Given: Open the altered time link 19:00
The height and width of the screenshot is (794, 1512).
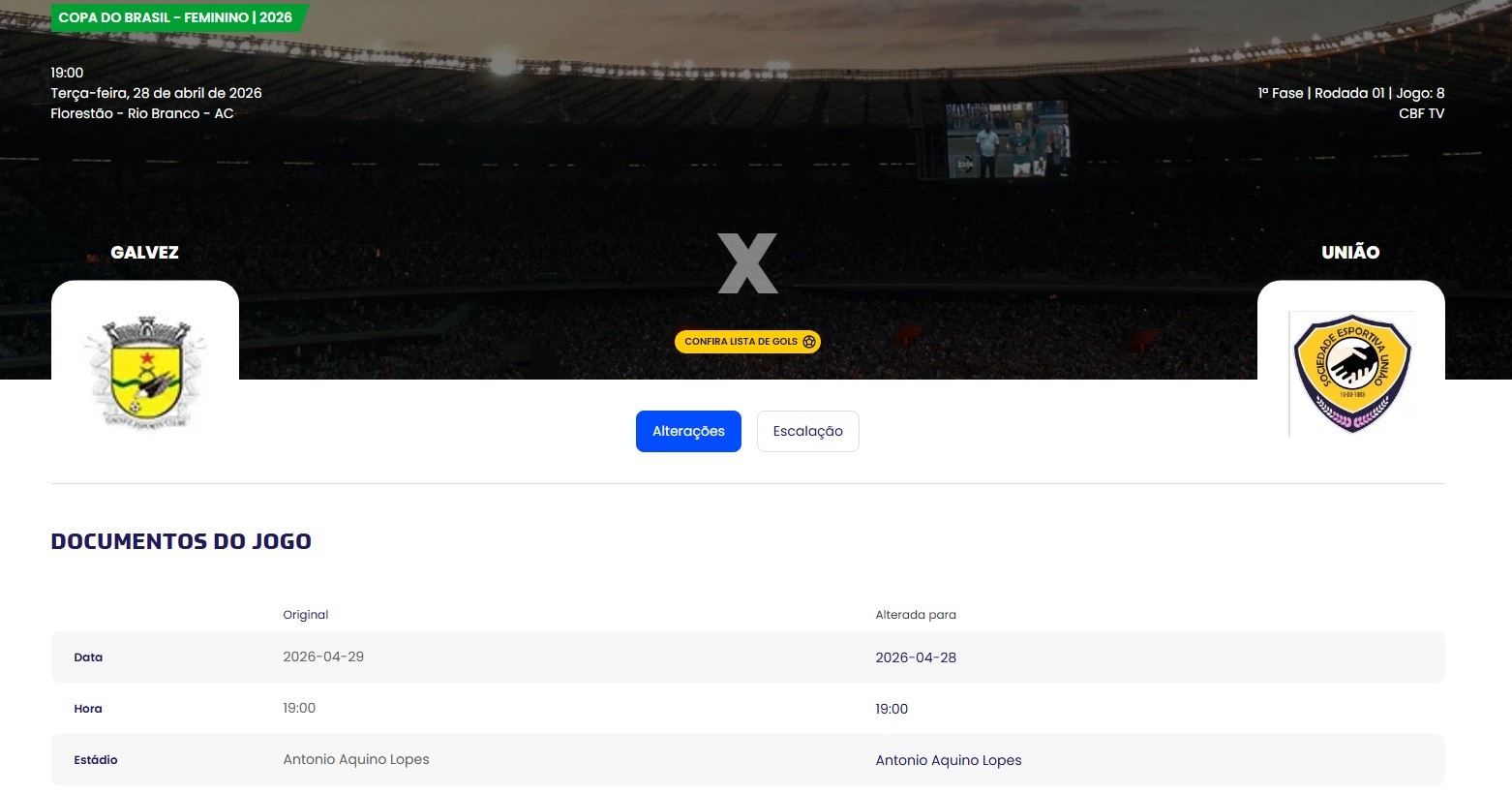Looking at the screenshot, I should [x=891, y=708].
